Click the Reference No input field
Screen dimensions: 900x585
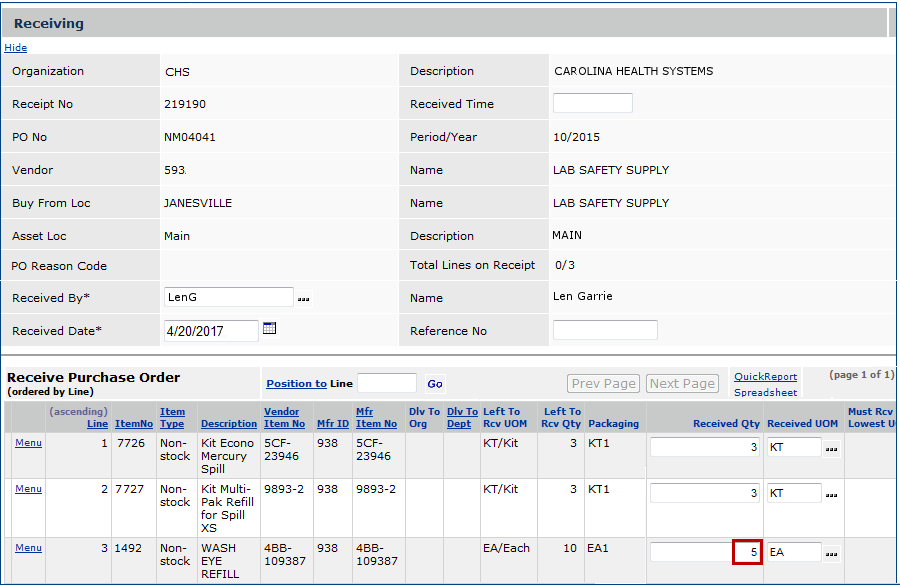(x=605, y=330)
